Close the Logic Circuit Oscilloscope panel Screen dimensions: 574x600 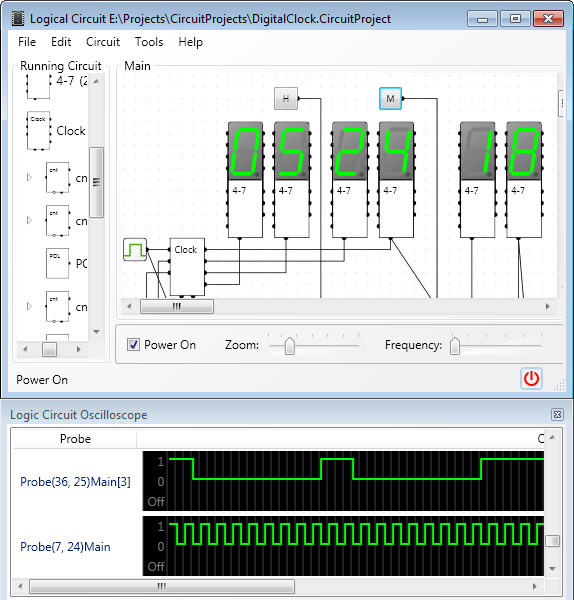(x=557, y=414)
